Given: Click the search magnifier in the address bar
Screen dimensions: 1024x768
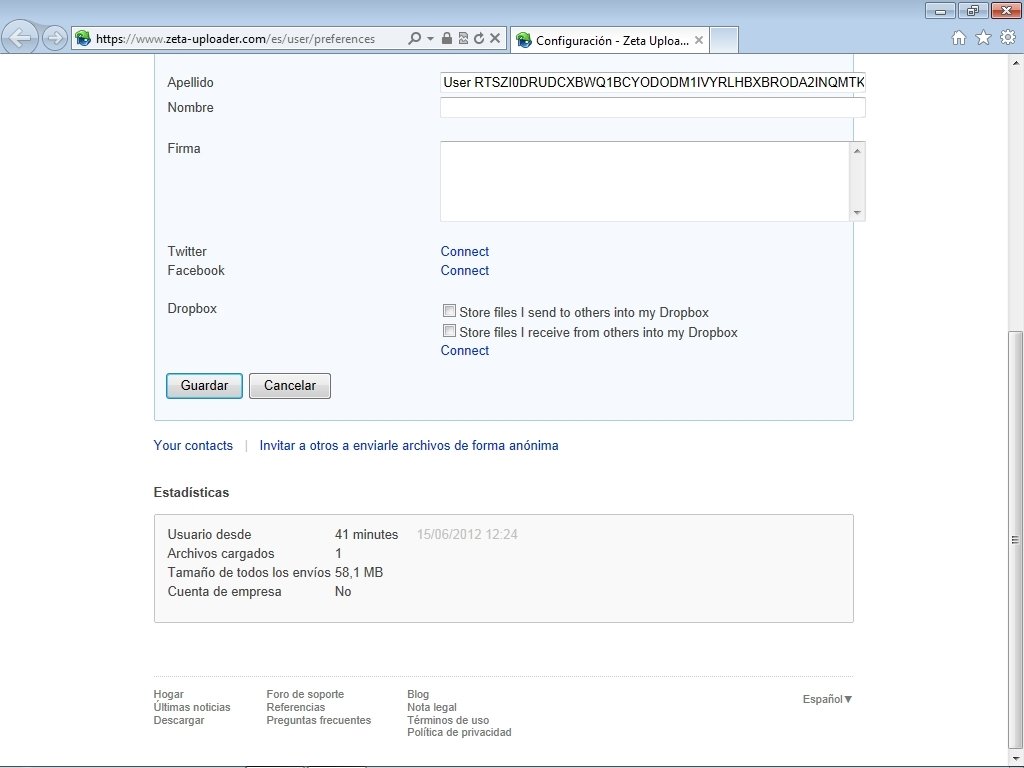Looking at the screenshot, I should click(x=414, y=39).
